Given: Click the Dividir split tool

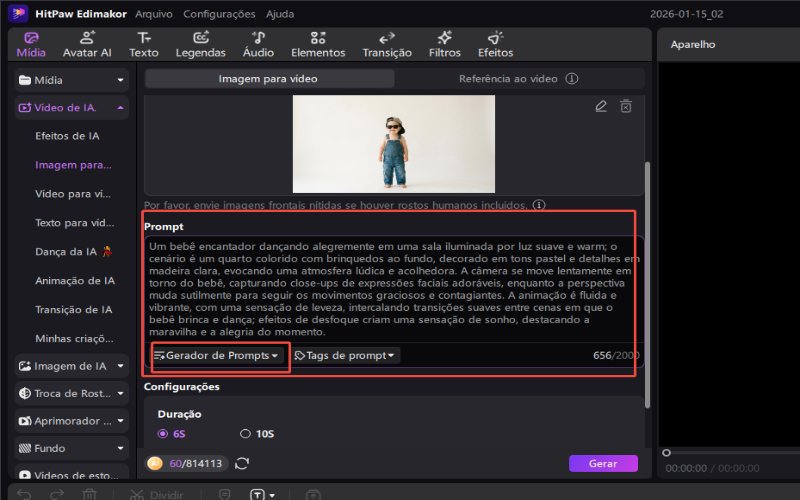Looking at the screenshot, I should coord(157,494).
